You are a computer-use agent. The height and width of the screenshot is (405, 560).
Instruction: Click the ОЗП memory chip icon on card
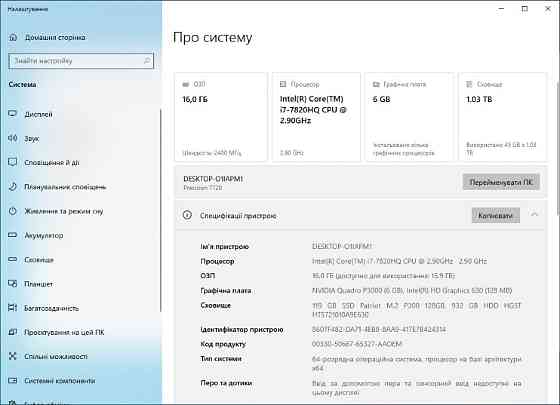click(x=186, y=84)
